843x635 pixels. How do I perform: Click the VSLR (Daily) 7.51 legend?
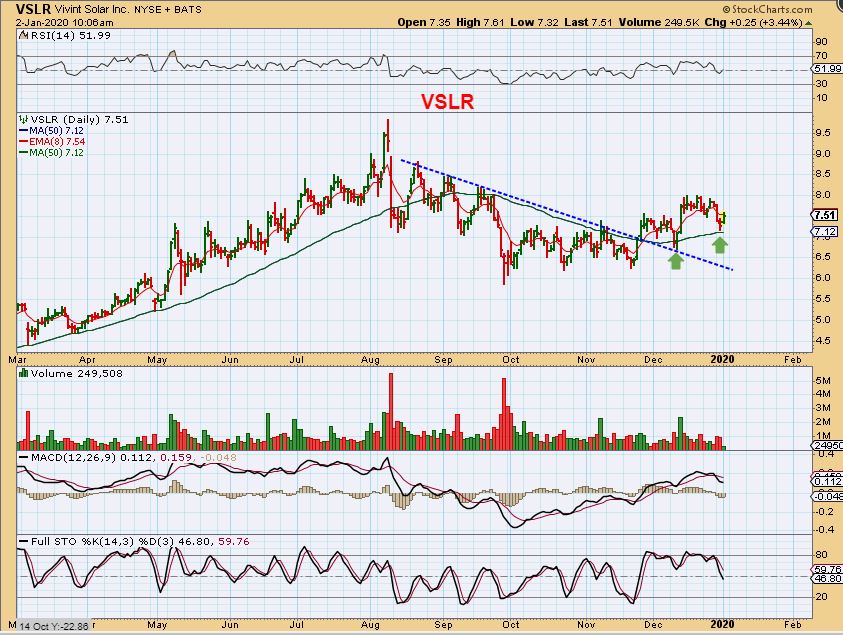click(80, 119)
